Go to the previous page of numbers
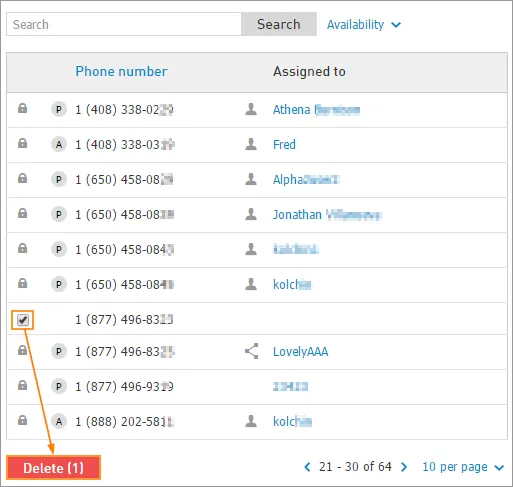The height and width of the screenshot is (487, 513). tap(307, 467)
